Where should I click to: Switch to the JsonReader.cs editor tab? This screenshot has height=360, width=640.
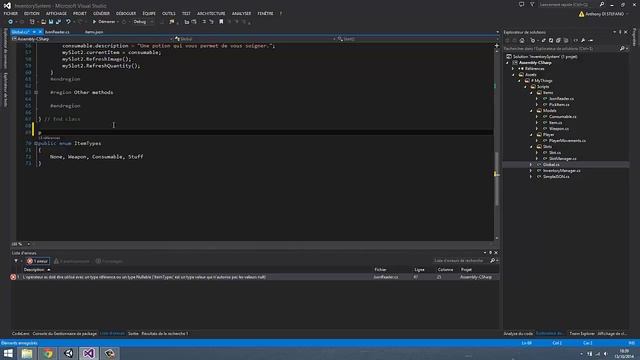tap(57, 32)
